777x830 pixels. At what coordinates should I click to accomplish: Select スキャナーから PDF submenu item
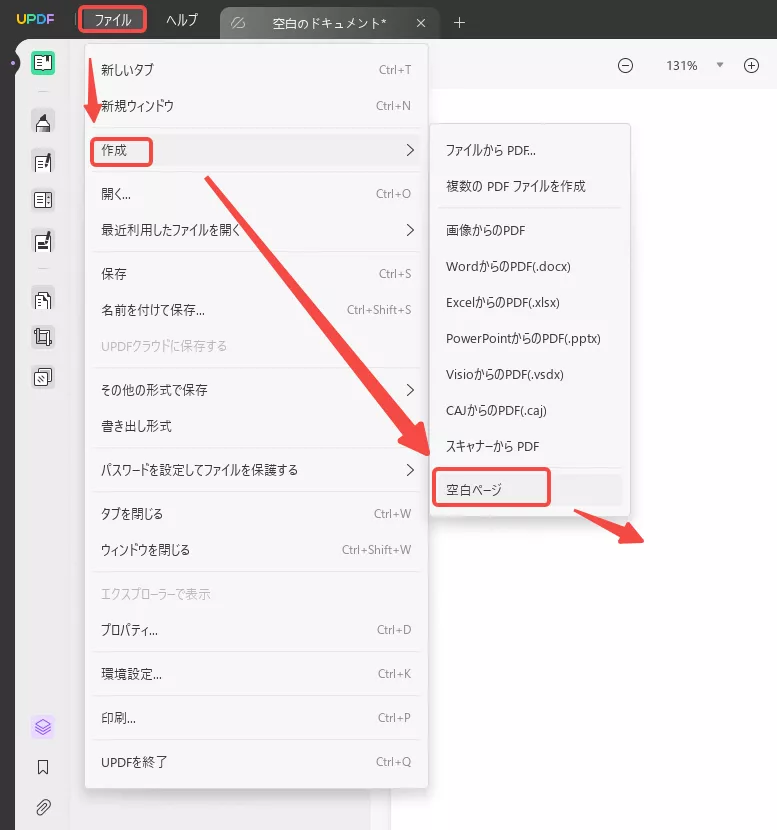click(x=530, y=446)
